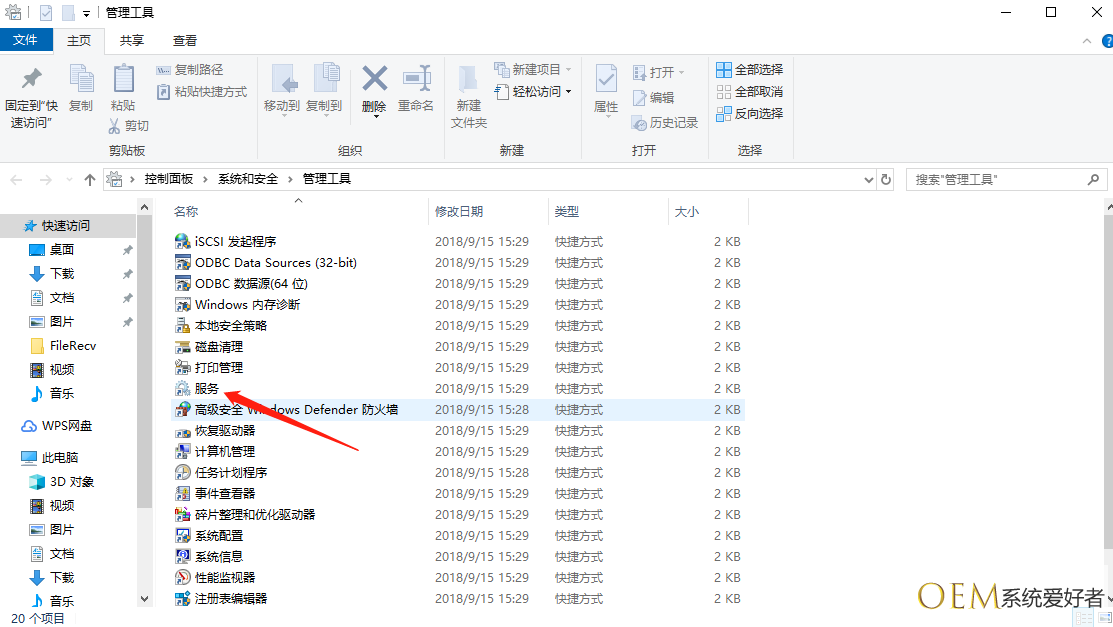This screenshot has height=627, width=1113.
Task: Click the Pin to Quick access icon
Action: pos(32,80)
